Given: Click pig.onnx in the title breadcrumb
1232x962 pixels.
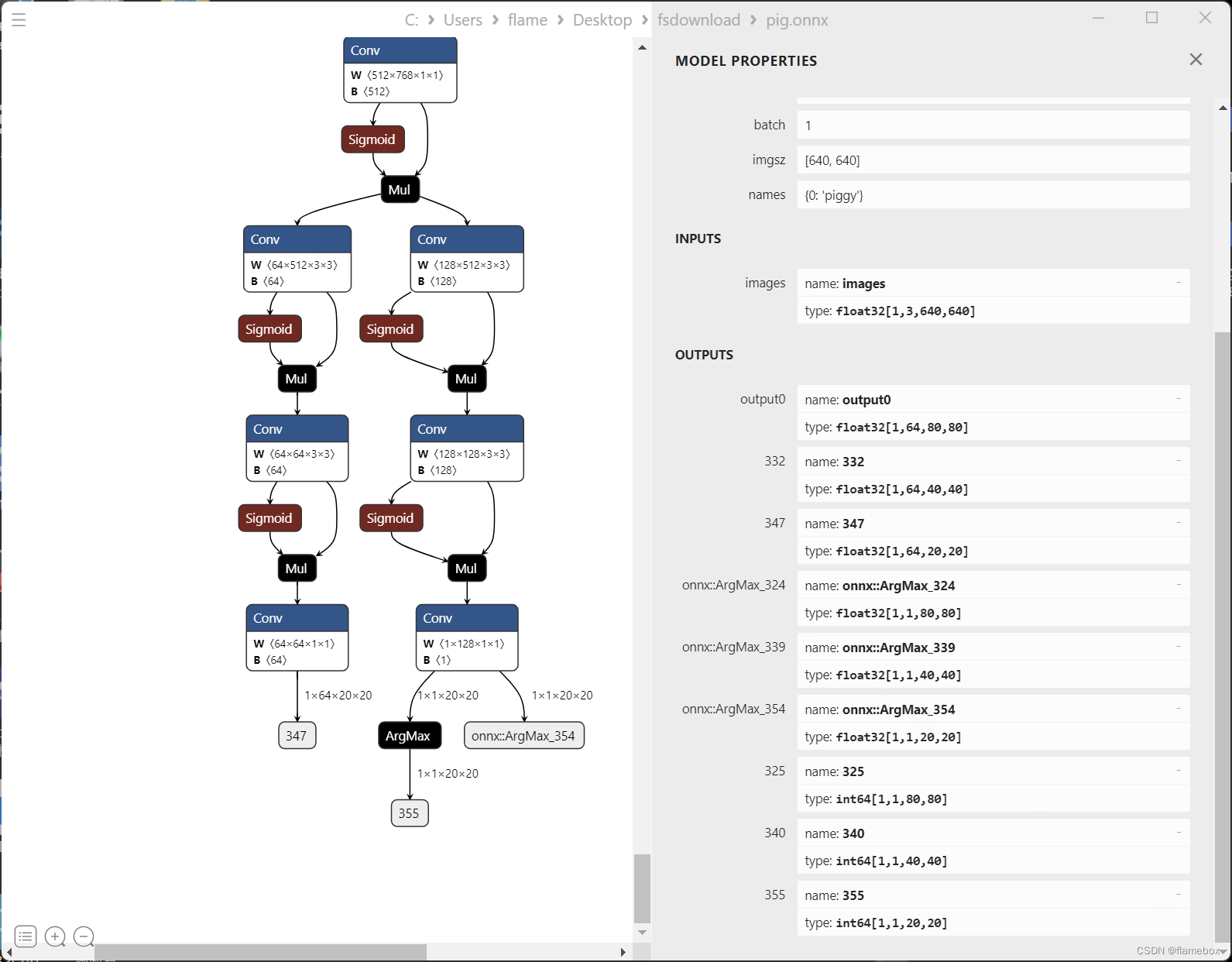Looking at the screenshot, I should tap(797, 20).
